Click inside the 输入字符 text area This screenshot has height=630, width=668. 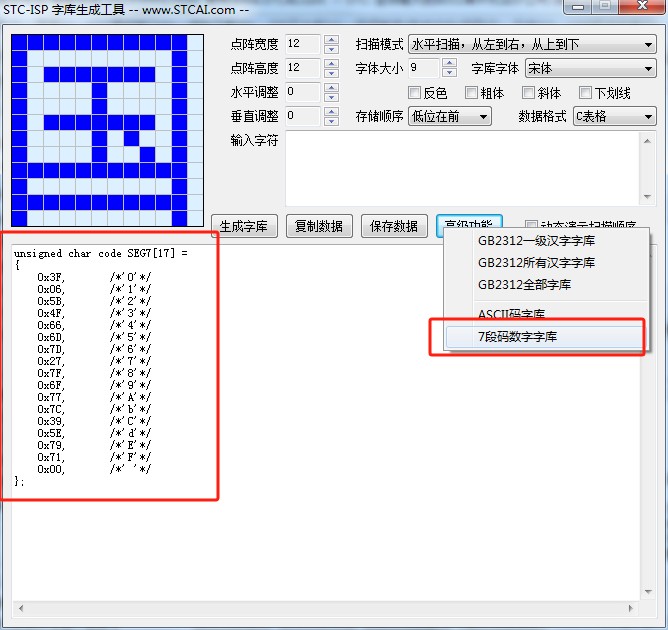(x=463, y=169)
